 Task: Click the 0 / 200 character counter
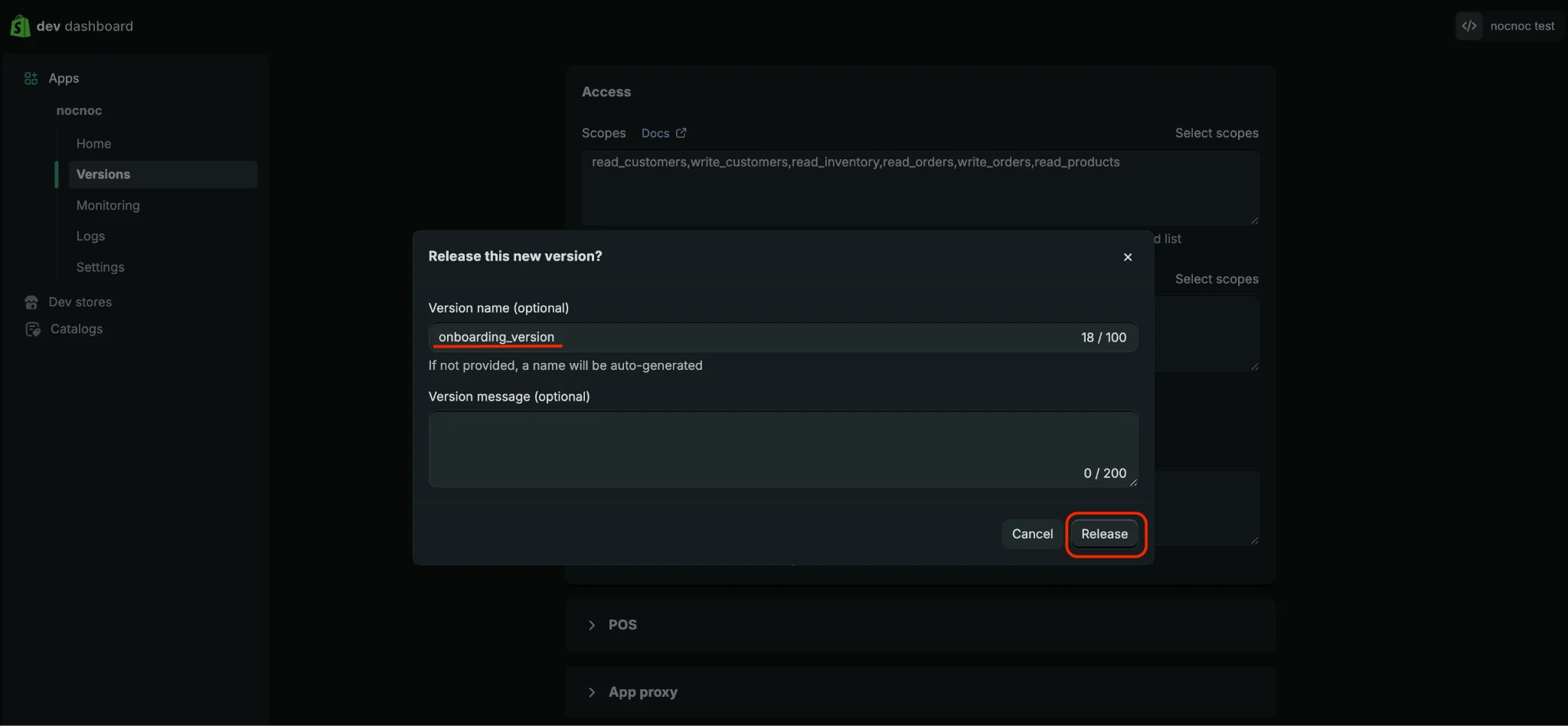[x=1105, y=473]
